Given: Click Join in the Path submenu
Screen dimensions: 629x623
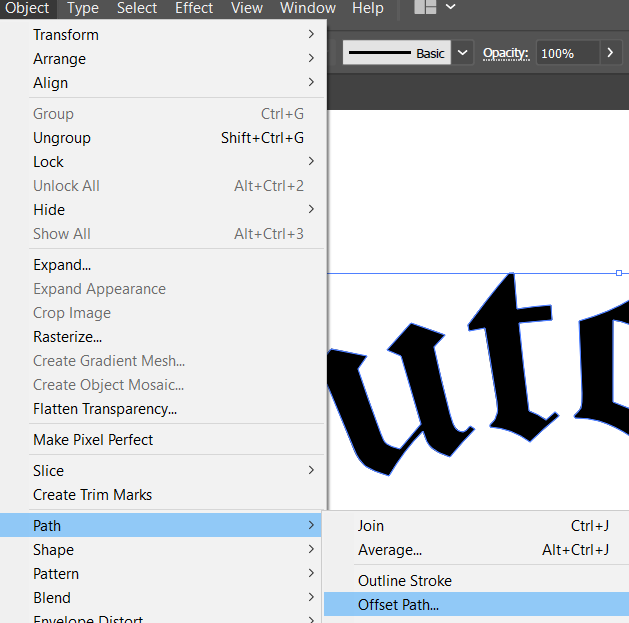Looking at the screenshot, I should 370,526.
